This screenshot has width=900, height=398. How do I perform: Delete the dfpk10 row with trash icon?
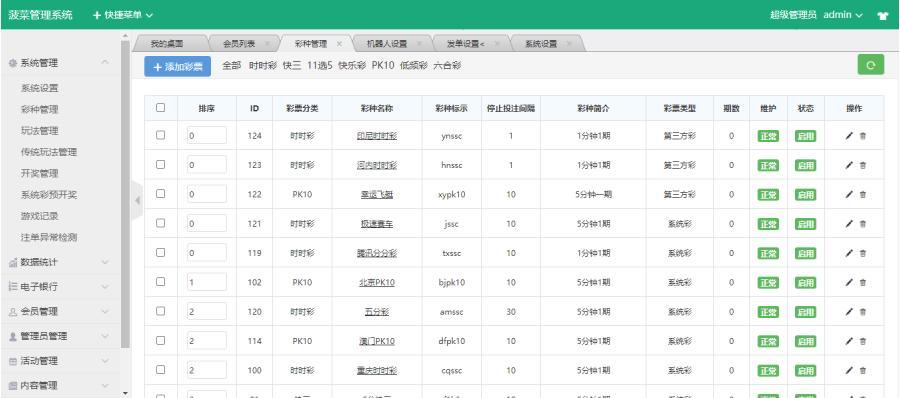click(863, 341)
